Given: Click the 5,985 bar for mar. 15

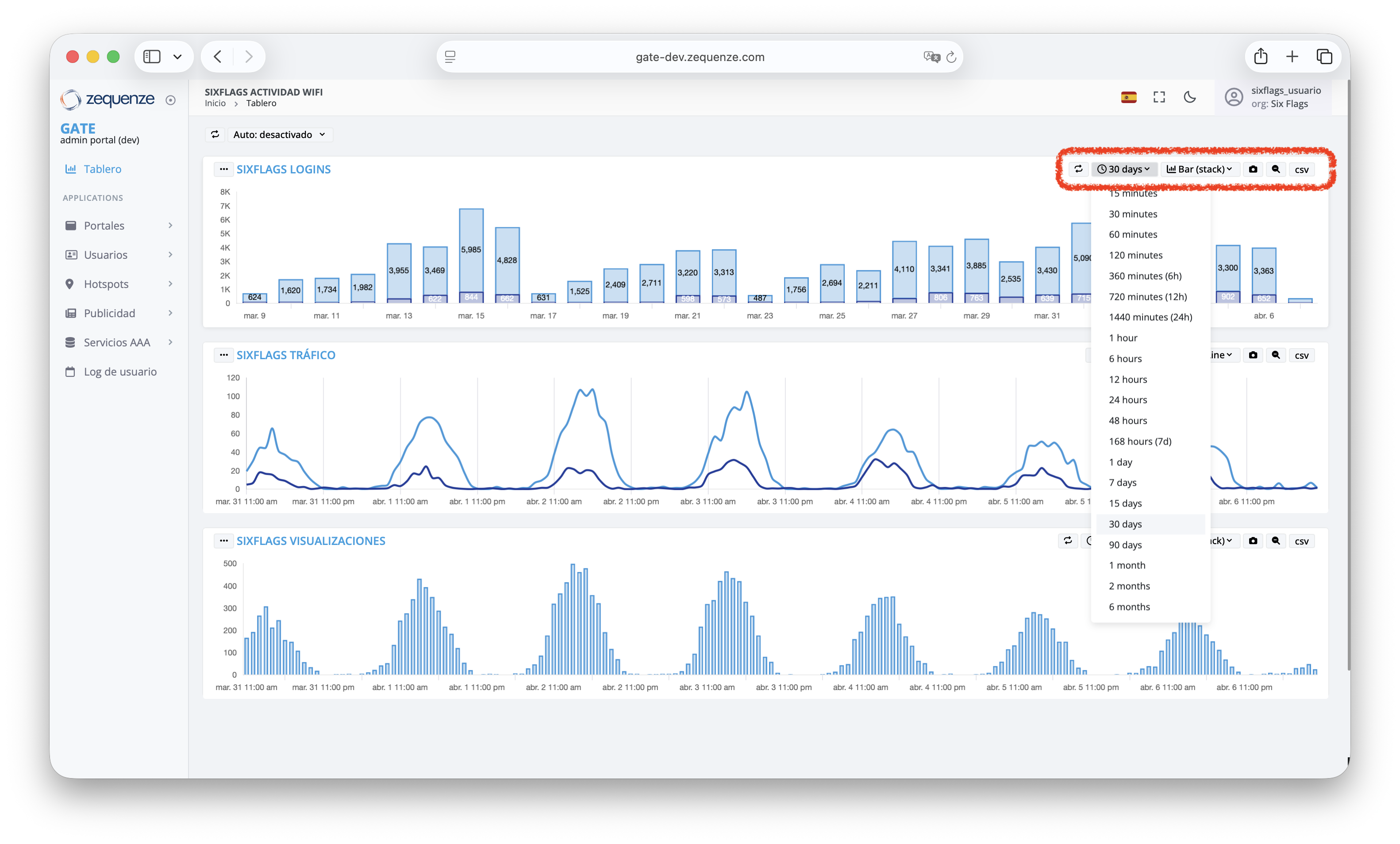Looking at the screenshot, I should [x=471, y=250].
